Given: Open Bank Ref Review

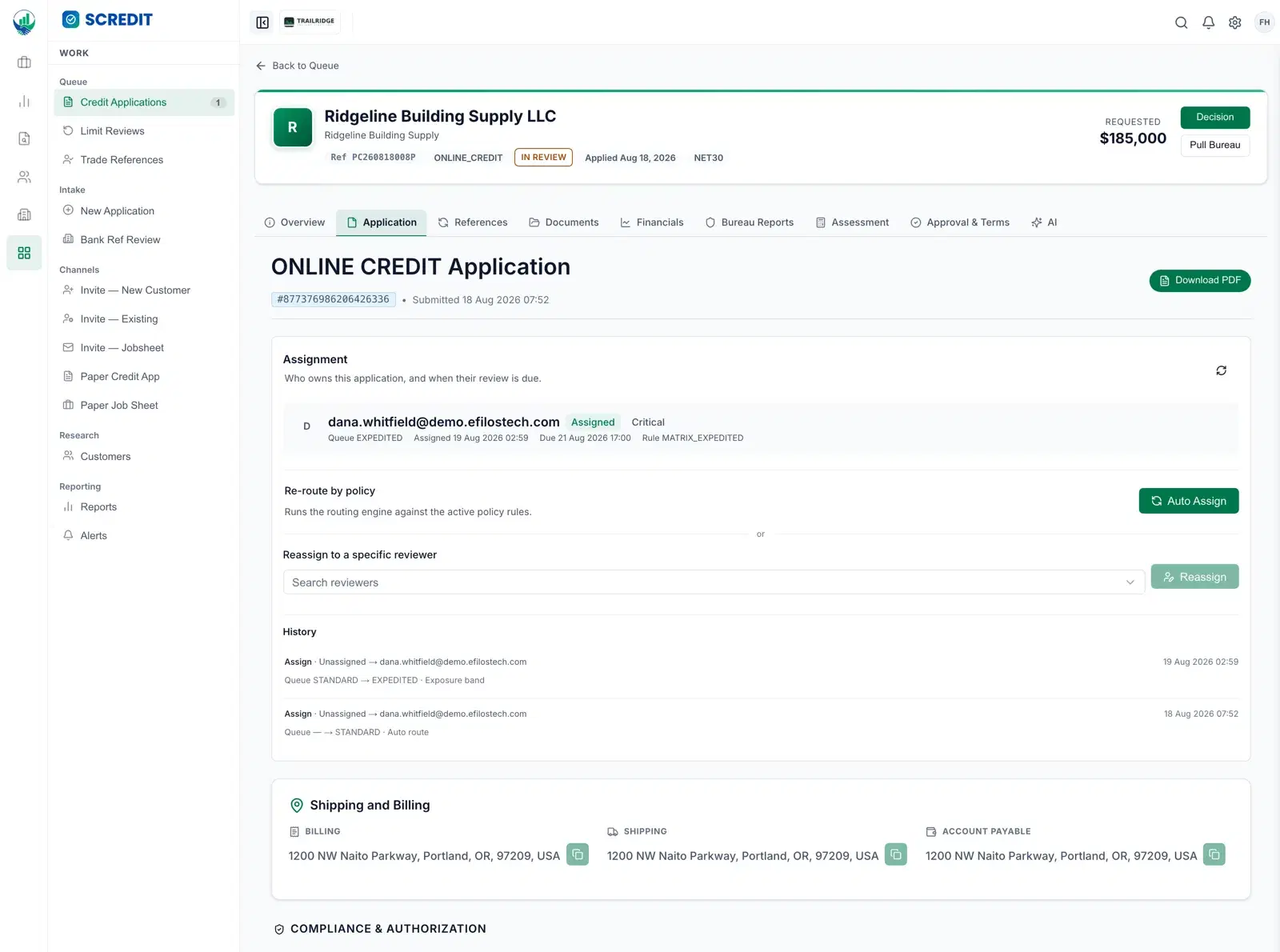Looking at the screenshot, I should [144, 240].
